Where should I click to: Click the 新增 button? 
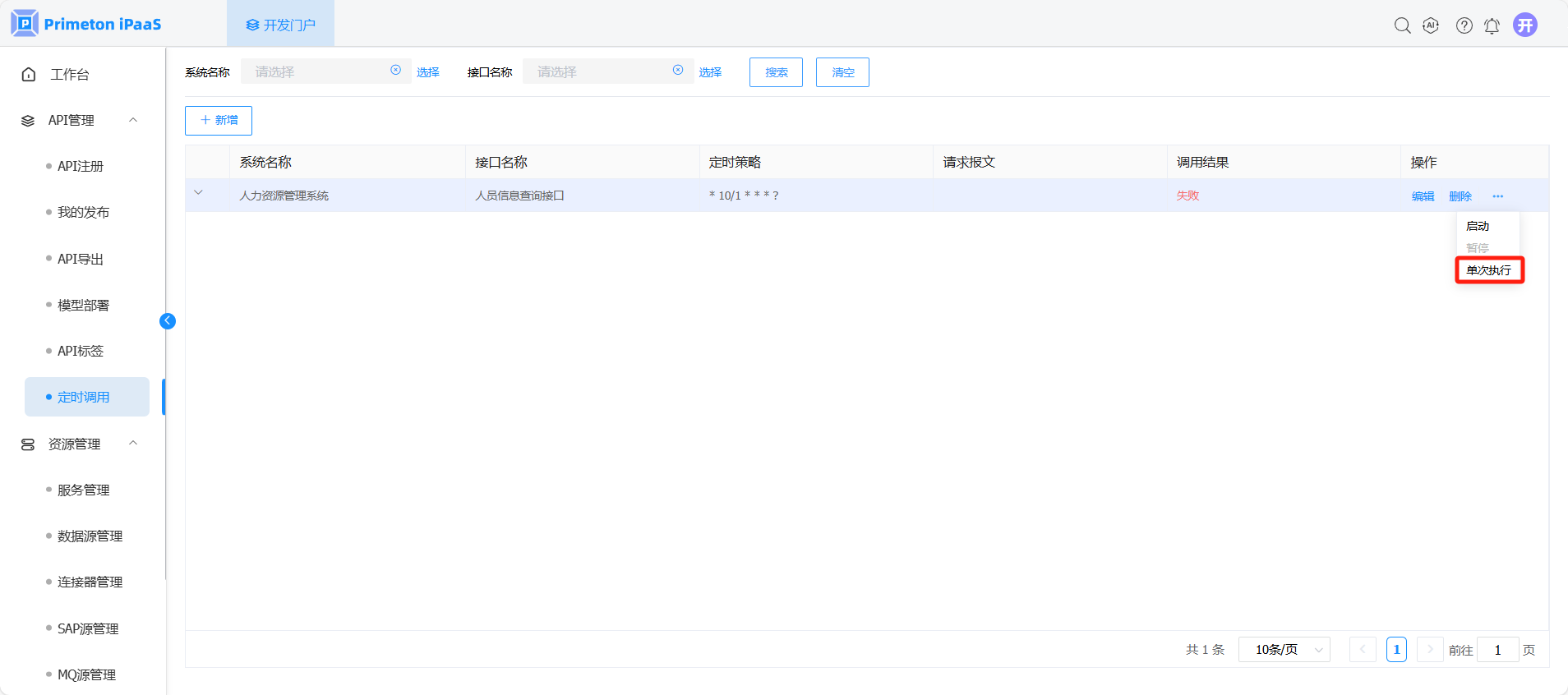click(219, 121)
